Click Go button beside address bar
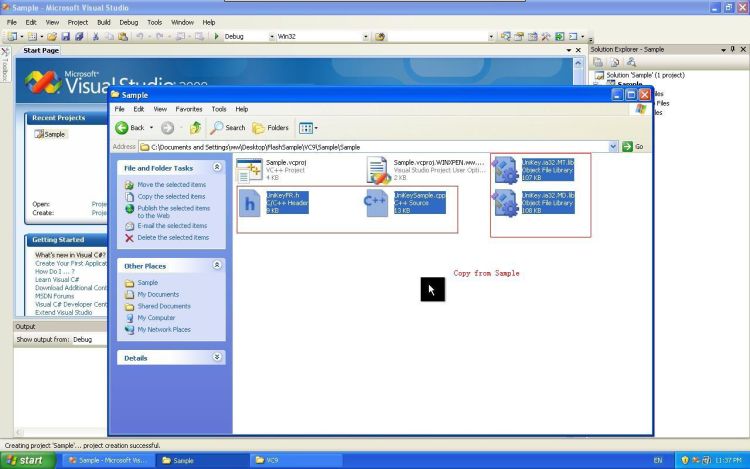Screen dimensions: 750x469 633,147
